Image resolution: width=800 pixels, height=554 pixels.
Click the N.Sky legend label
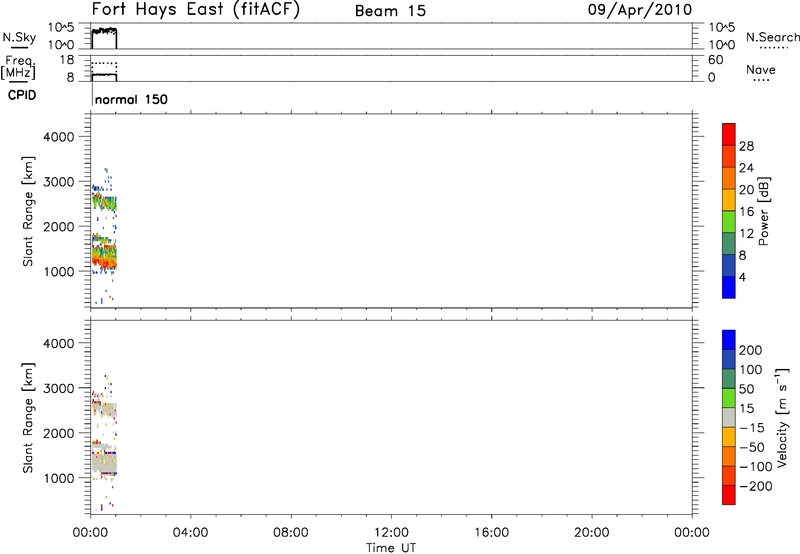click(18, 37)
